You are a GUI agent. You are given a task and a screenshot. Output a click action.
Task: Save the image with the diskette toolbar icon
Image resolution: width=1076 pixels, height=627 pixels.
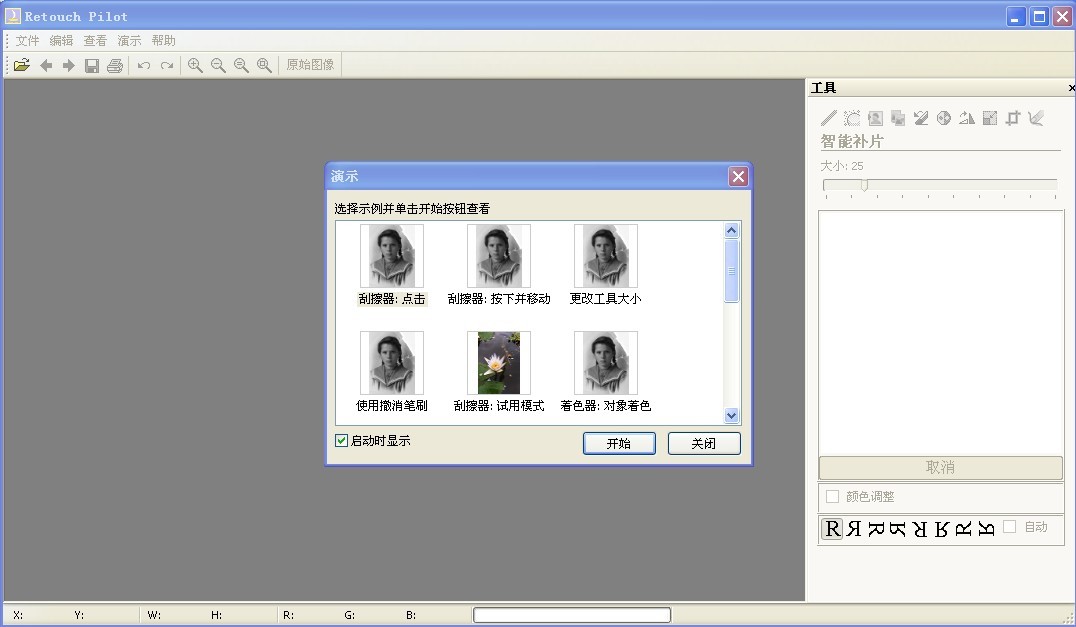93,64
